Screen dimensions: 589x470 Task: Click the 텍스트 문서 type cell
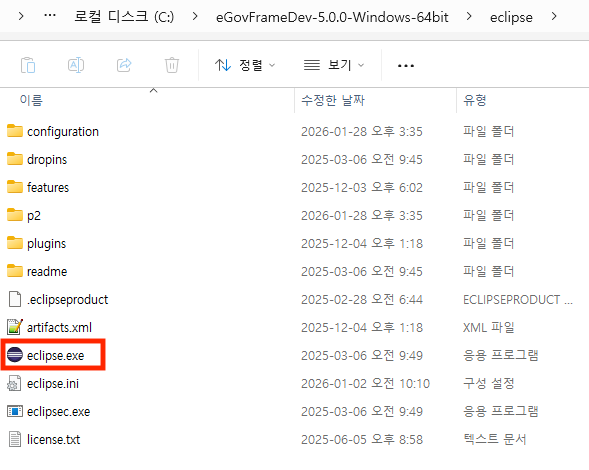[x=494, y=440]
